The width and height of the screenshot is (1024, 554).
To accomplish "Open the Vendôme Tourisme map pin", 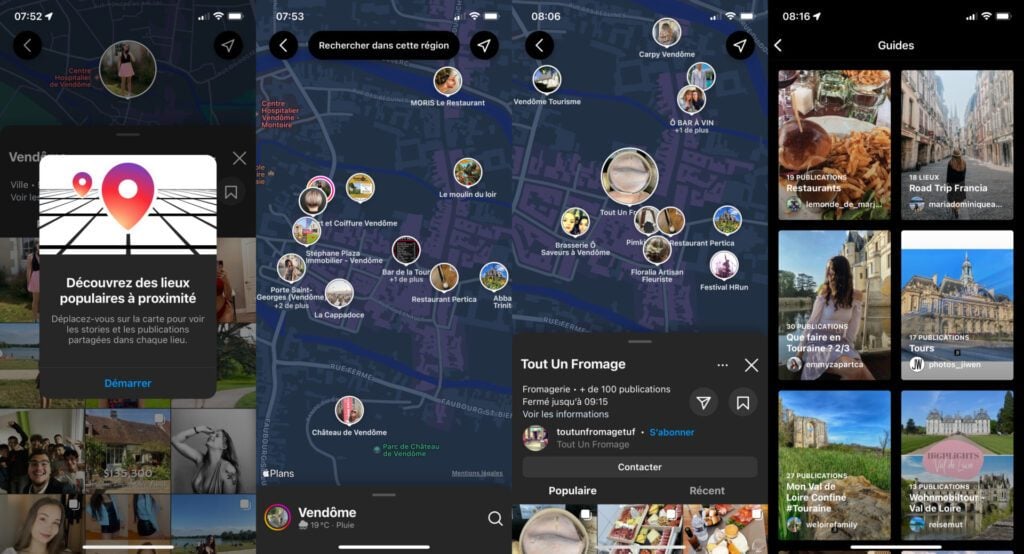I will tap(547, 80).
